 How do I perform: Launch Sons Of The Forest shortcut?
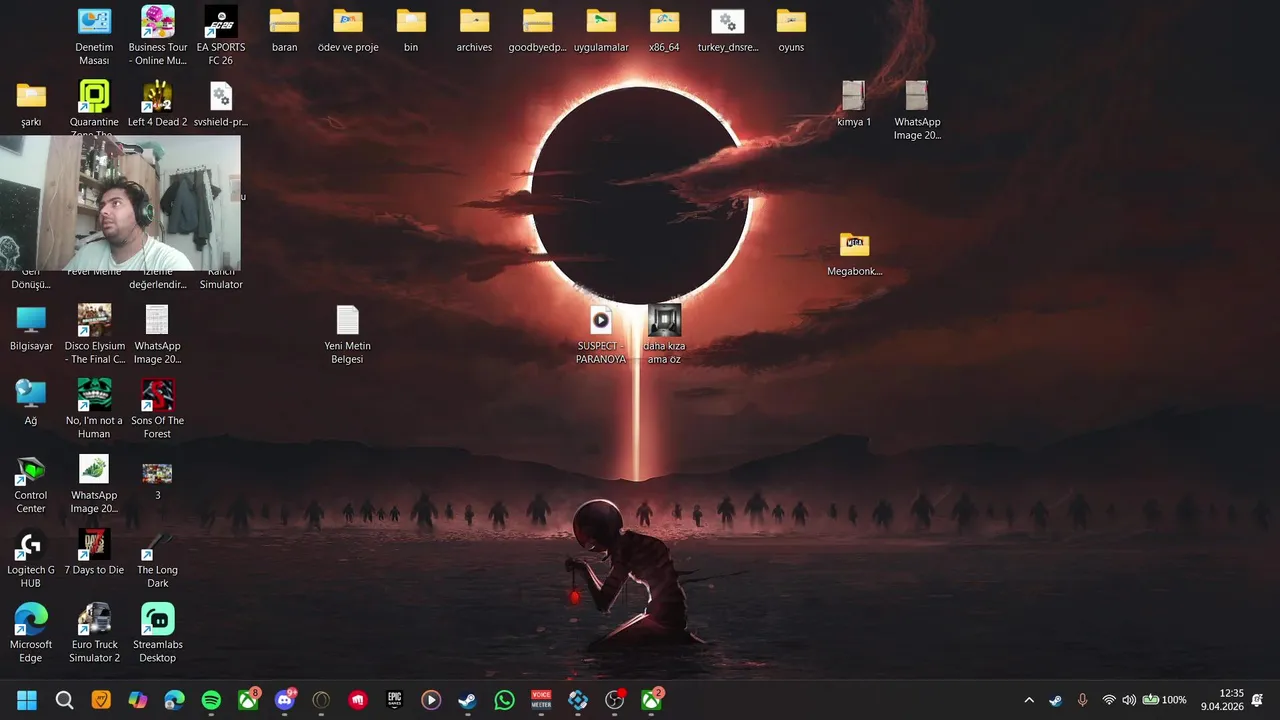click(x=158, y=409)
